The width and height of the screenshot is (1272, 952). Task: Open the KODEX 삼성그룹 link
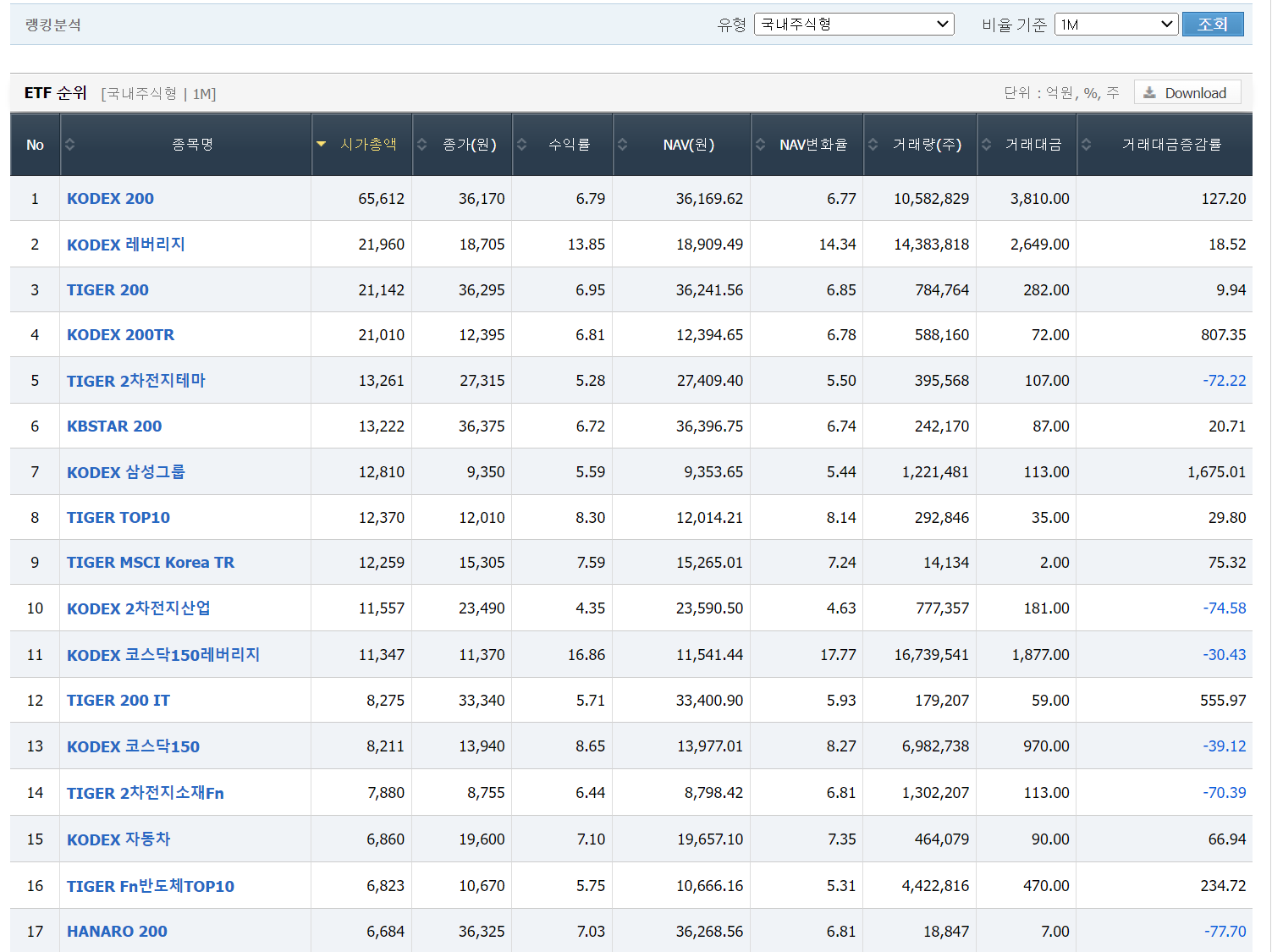(x=126, y=472)
